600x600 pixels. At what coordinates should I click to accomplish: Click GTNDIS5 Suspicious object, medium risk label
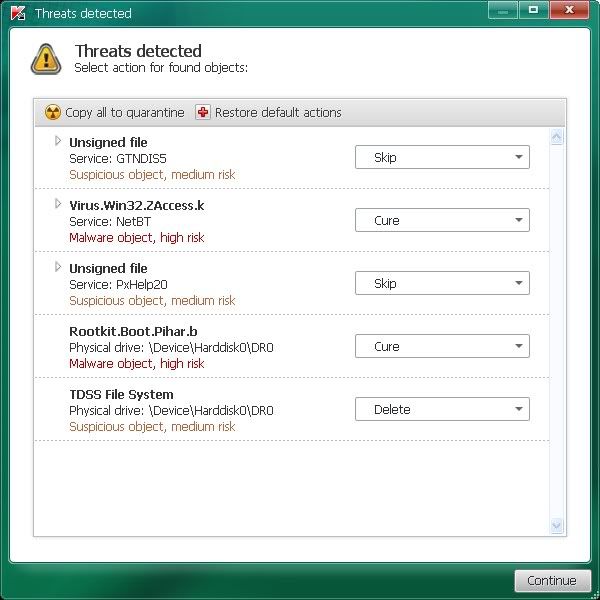point(152,175)
